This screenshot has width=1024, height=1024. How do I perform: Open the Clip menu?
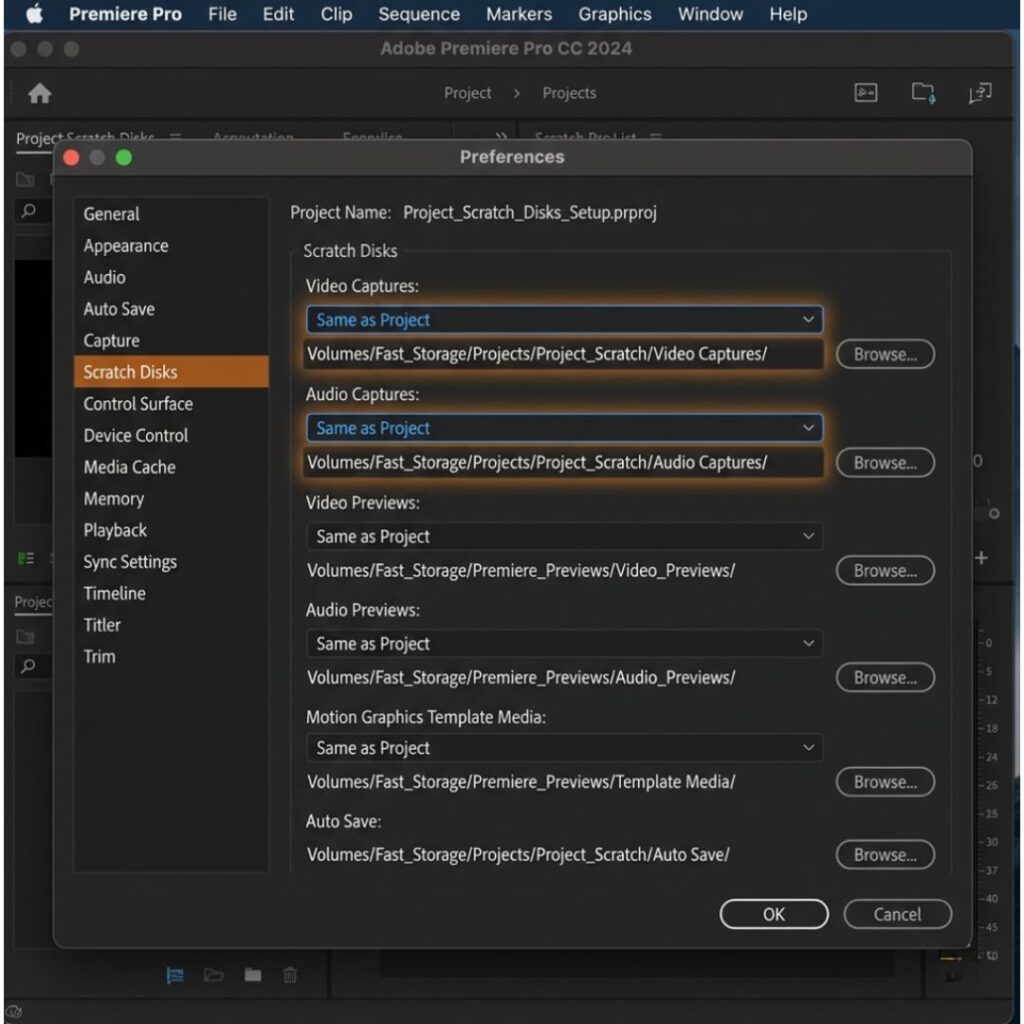(336, 14)
